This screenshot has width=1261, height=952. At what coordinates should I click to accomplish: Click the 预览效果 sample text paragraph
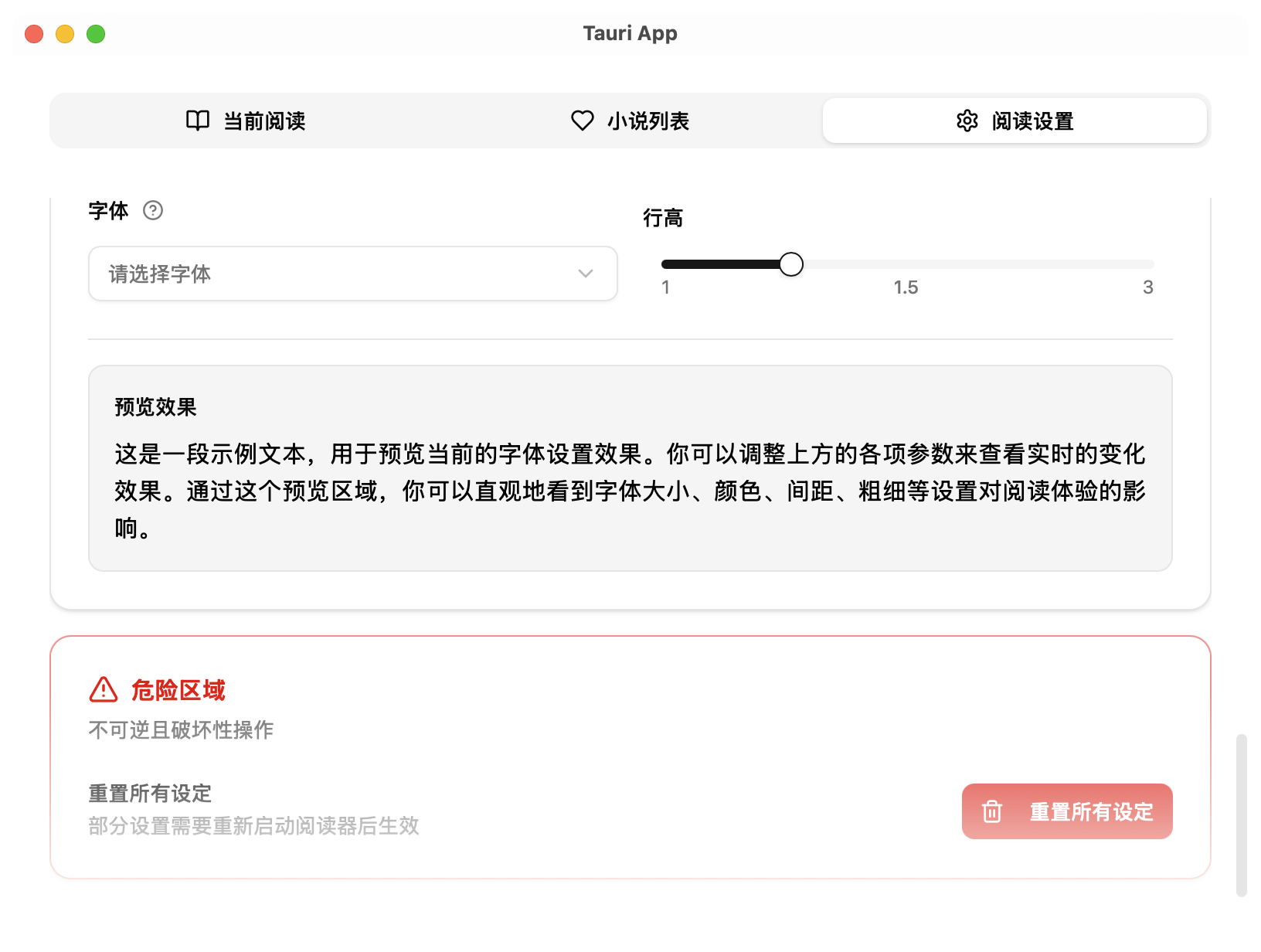click(629, 491)
